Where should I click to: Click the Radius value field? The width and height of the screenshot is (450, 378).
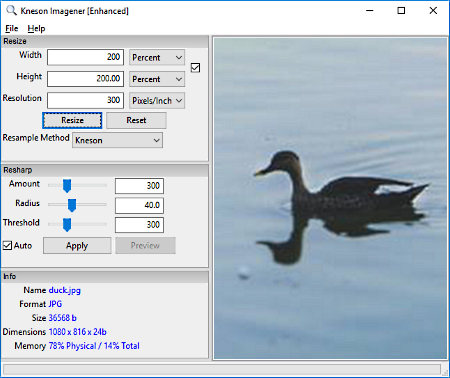pyautogui.click(x=139, y=205)
